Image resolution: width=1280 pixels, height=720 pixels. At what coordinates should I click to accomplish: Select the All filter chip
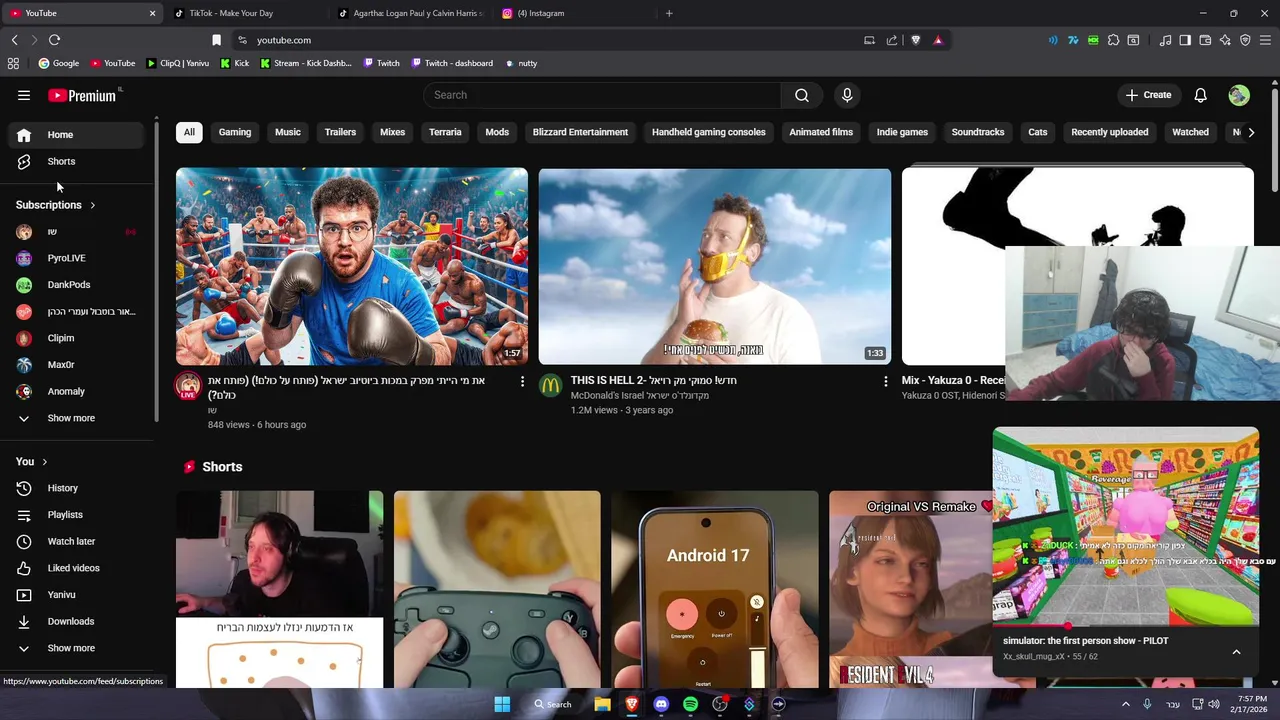coord(189,132)
